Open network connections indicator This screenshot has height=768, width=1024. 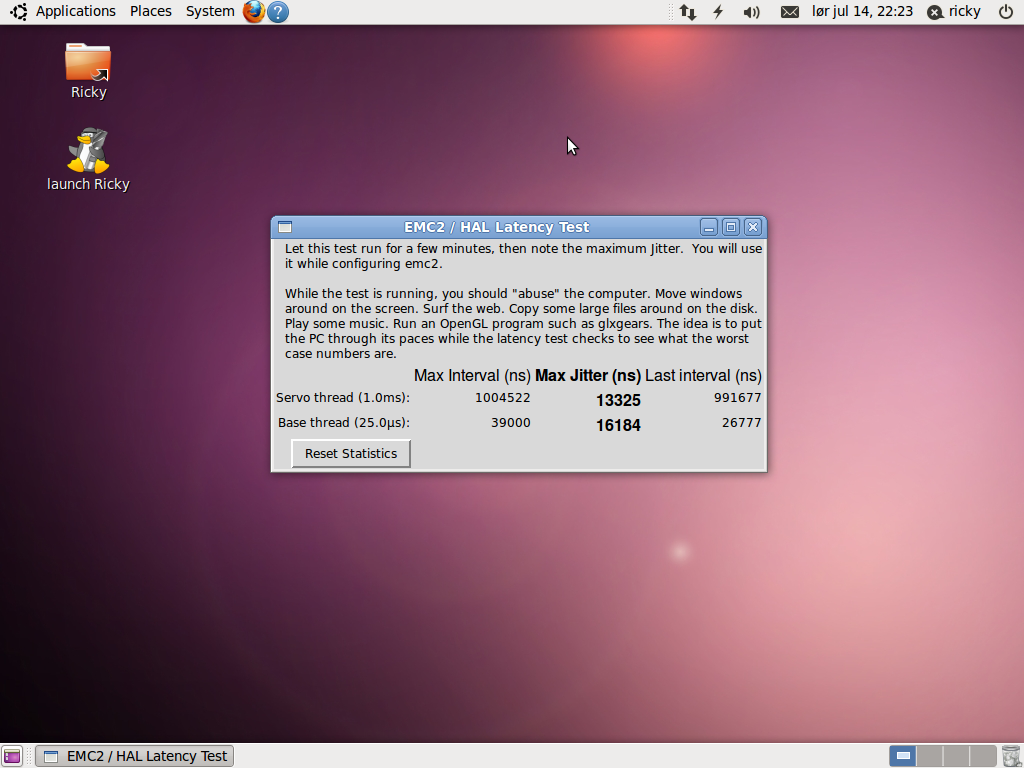tap(688, 11)
